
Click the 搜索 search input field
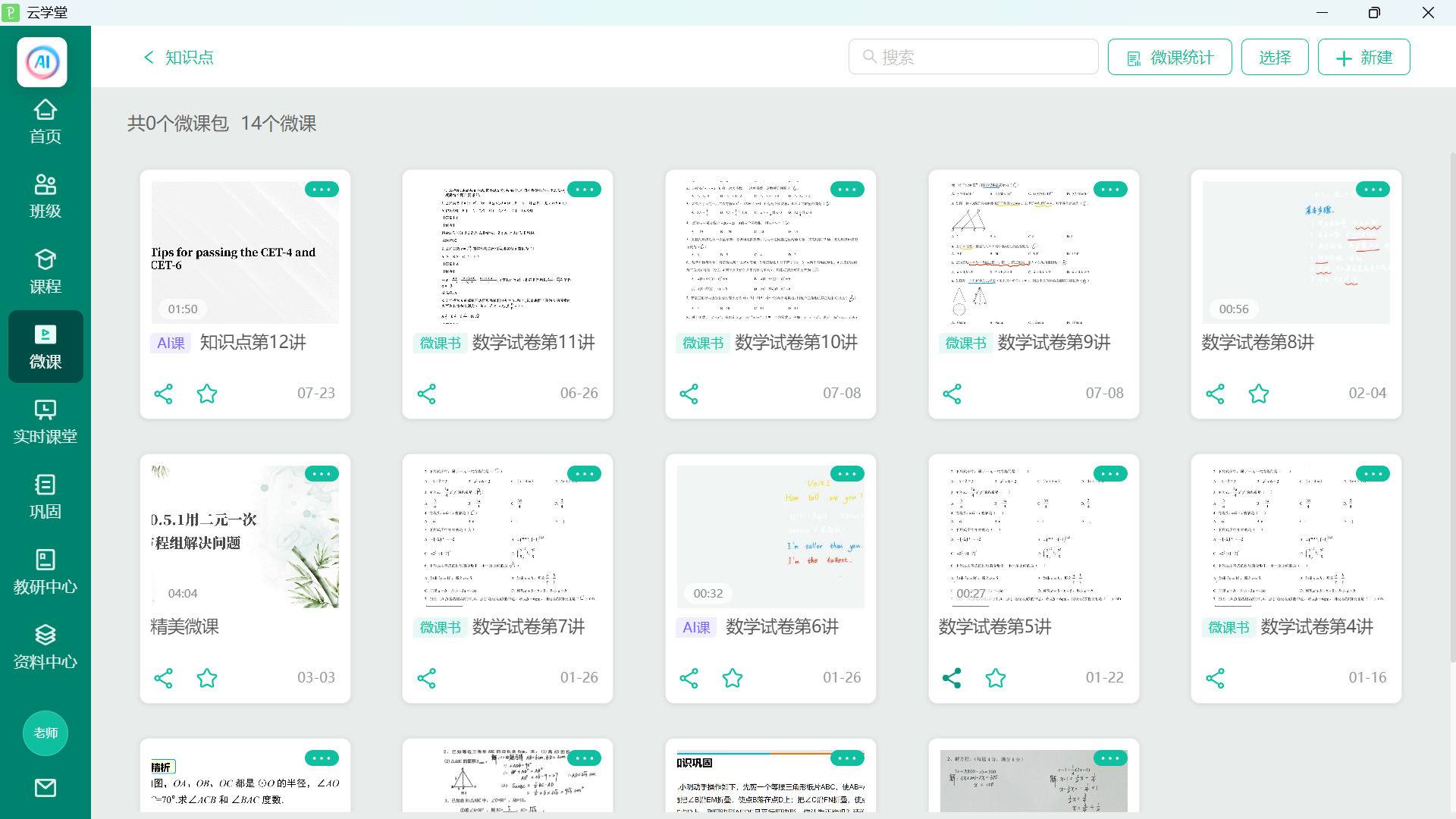974,57
